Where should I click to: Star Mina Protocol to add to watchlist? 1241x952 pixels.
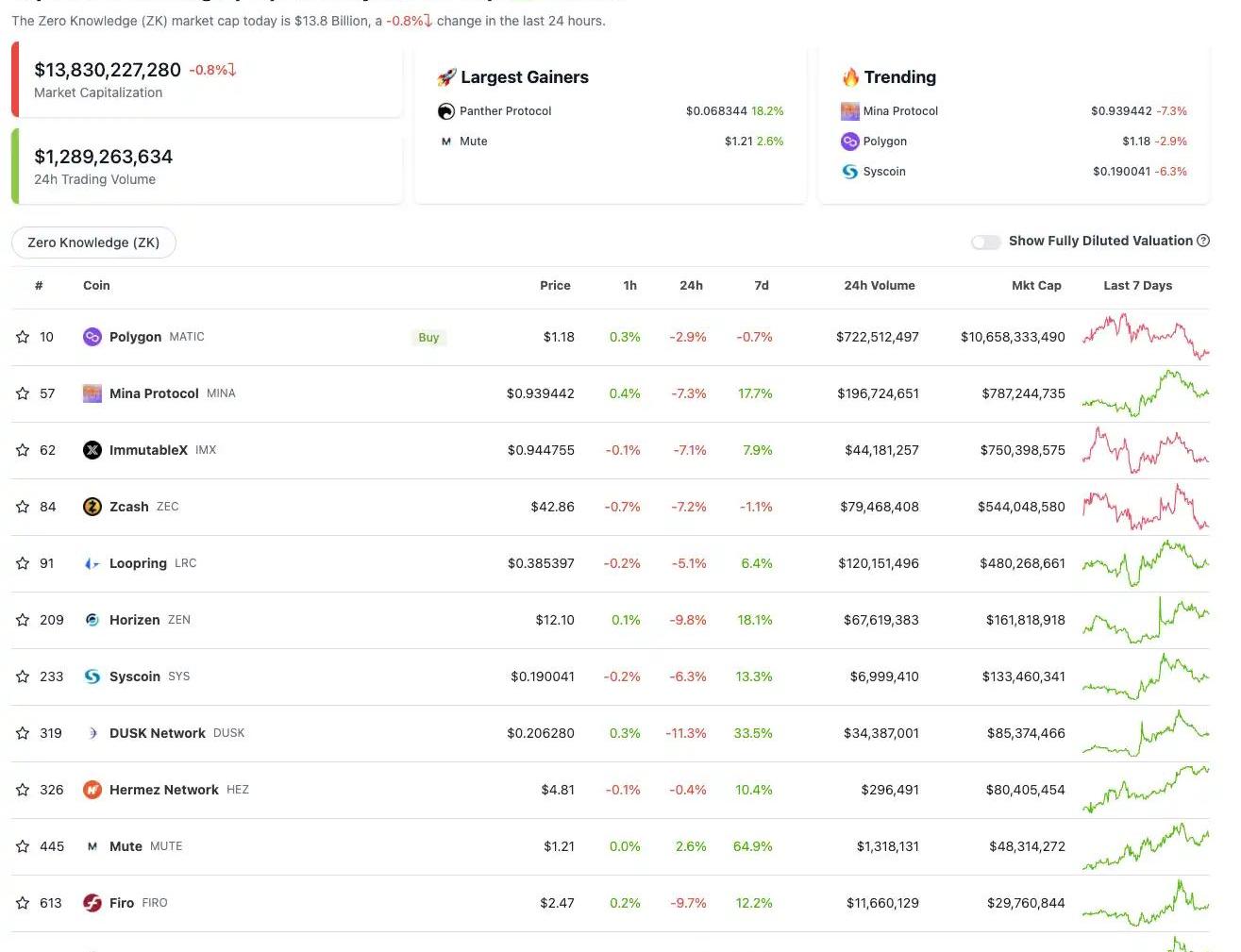click(23, 393)
